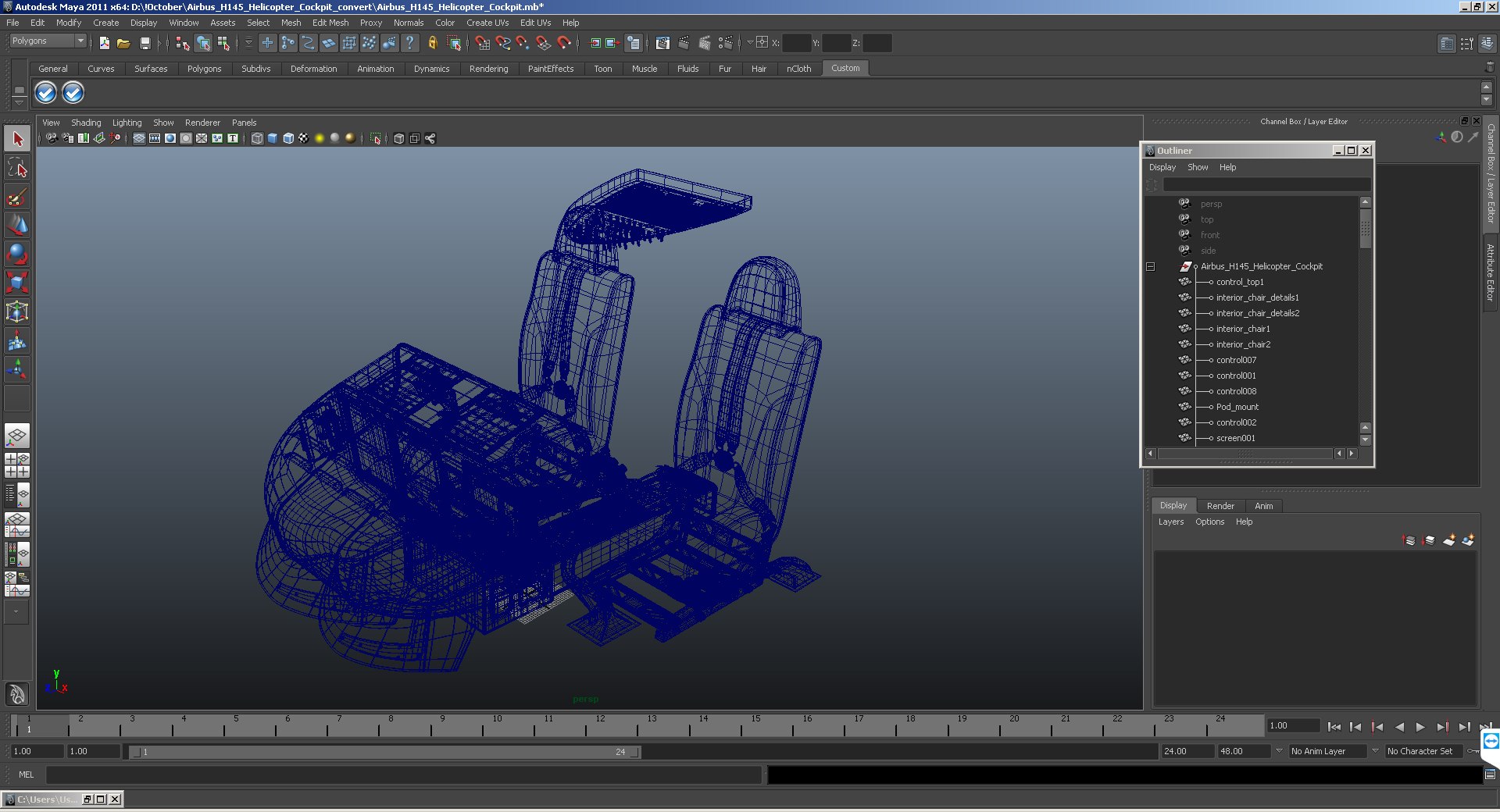Open the input field mode dropdown arrow
The height and width of the screenshot is (812, 1500).
pos(750,43)
